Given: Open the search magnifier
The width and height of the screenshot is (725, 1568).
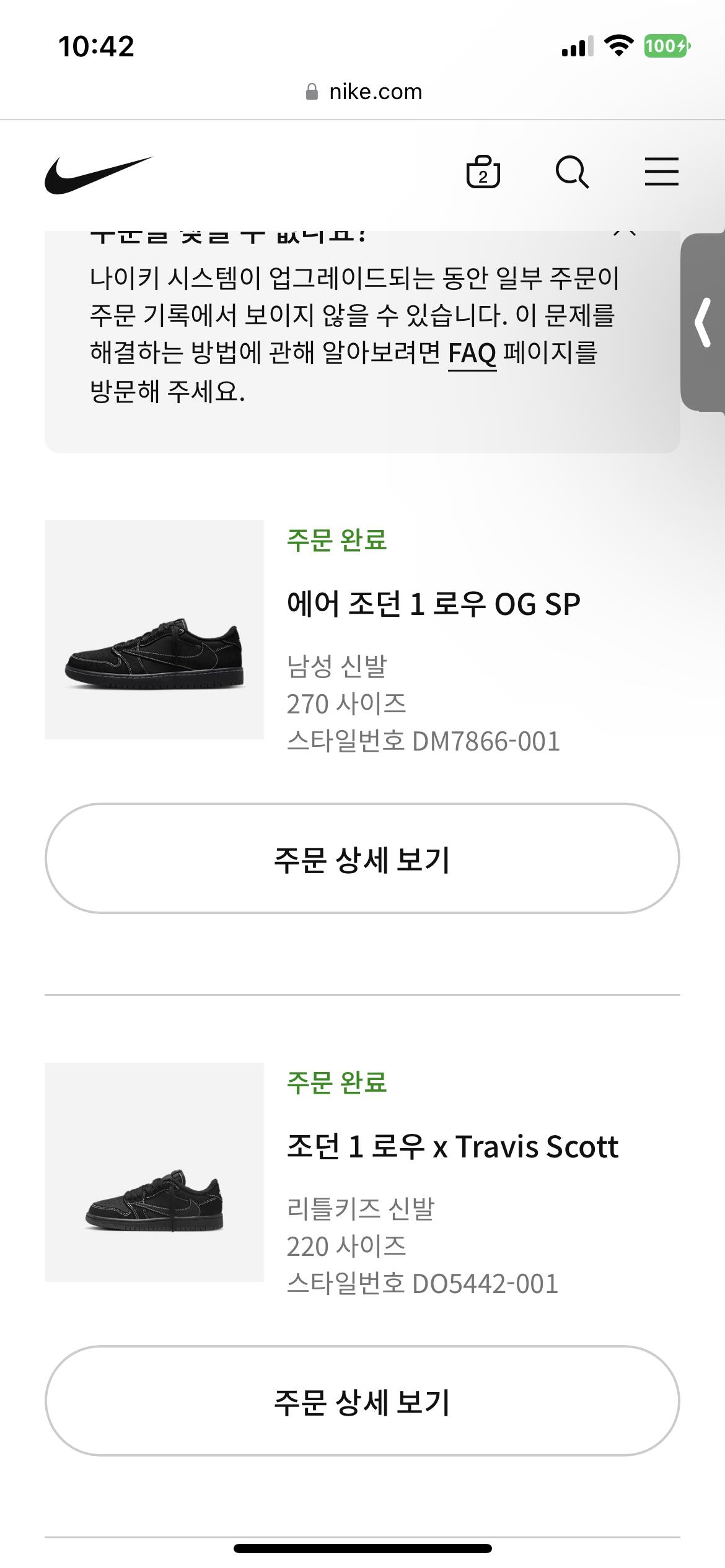Looking at the screenshot, I should (571, 172).
